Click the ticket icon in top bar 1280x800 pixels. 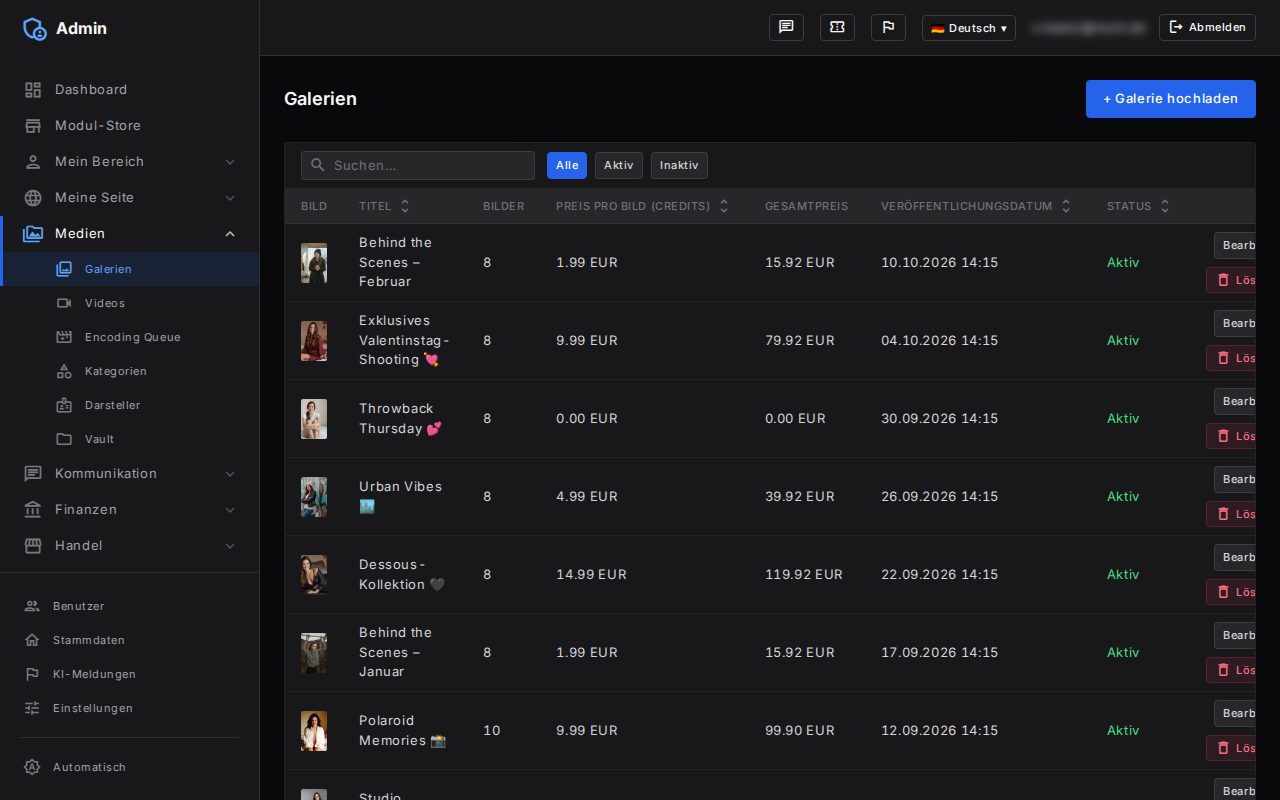(x=837, y=28)
